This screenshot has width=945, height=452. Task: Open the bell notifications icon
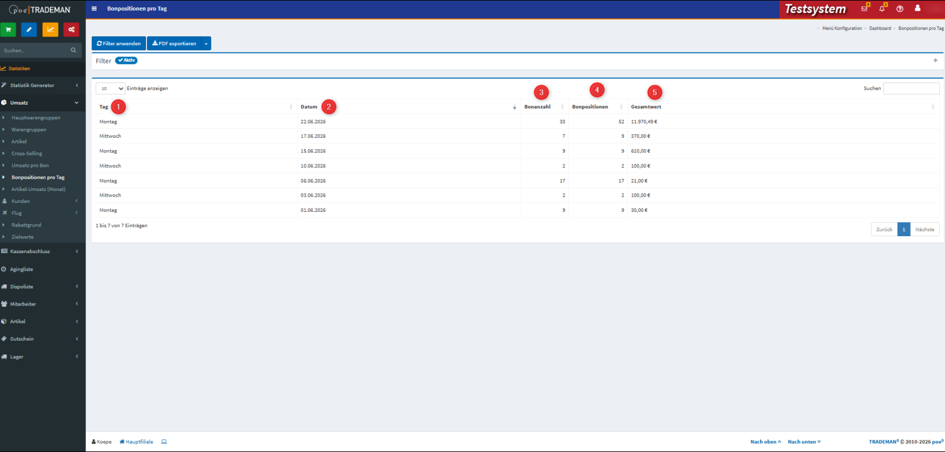pyautogui.click(x=882, y=8)
